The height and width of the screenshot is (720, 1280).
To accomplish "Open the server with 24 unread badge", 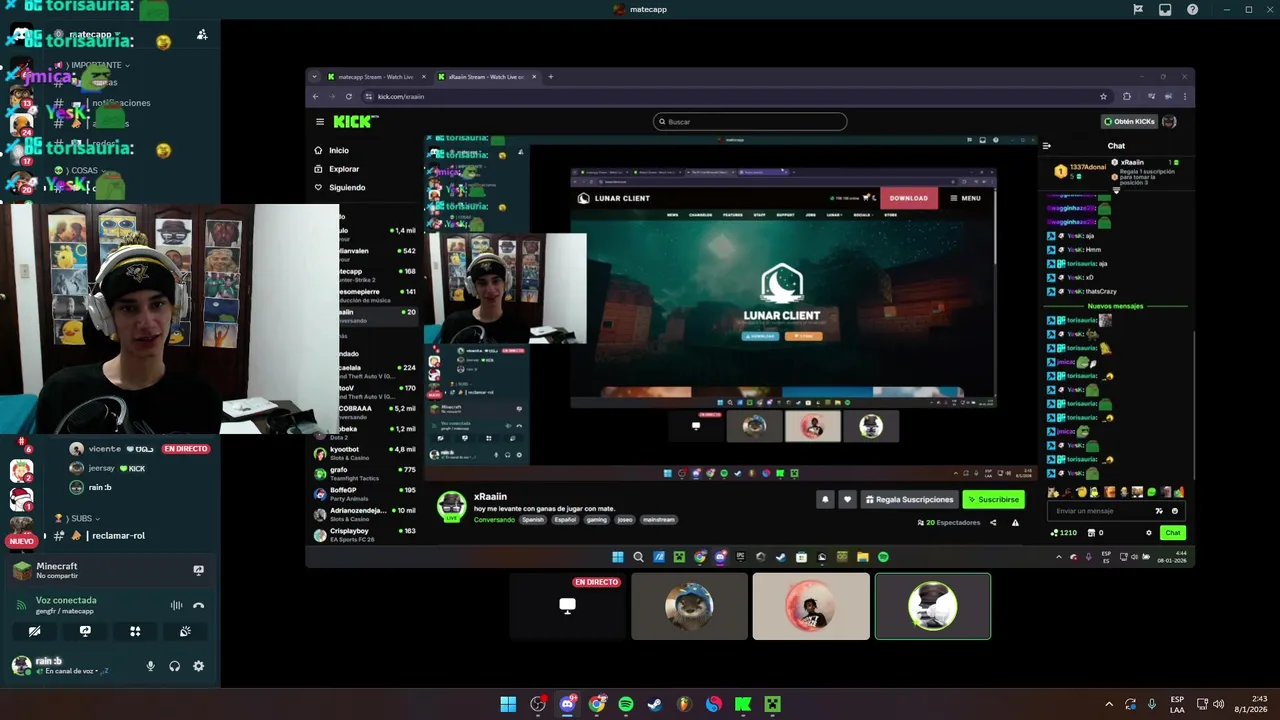I will pyautogui.click(x=21, y=125).
